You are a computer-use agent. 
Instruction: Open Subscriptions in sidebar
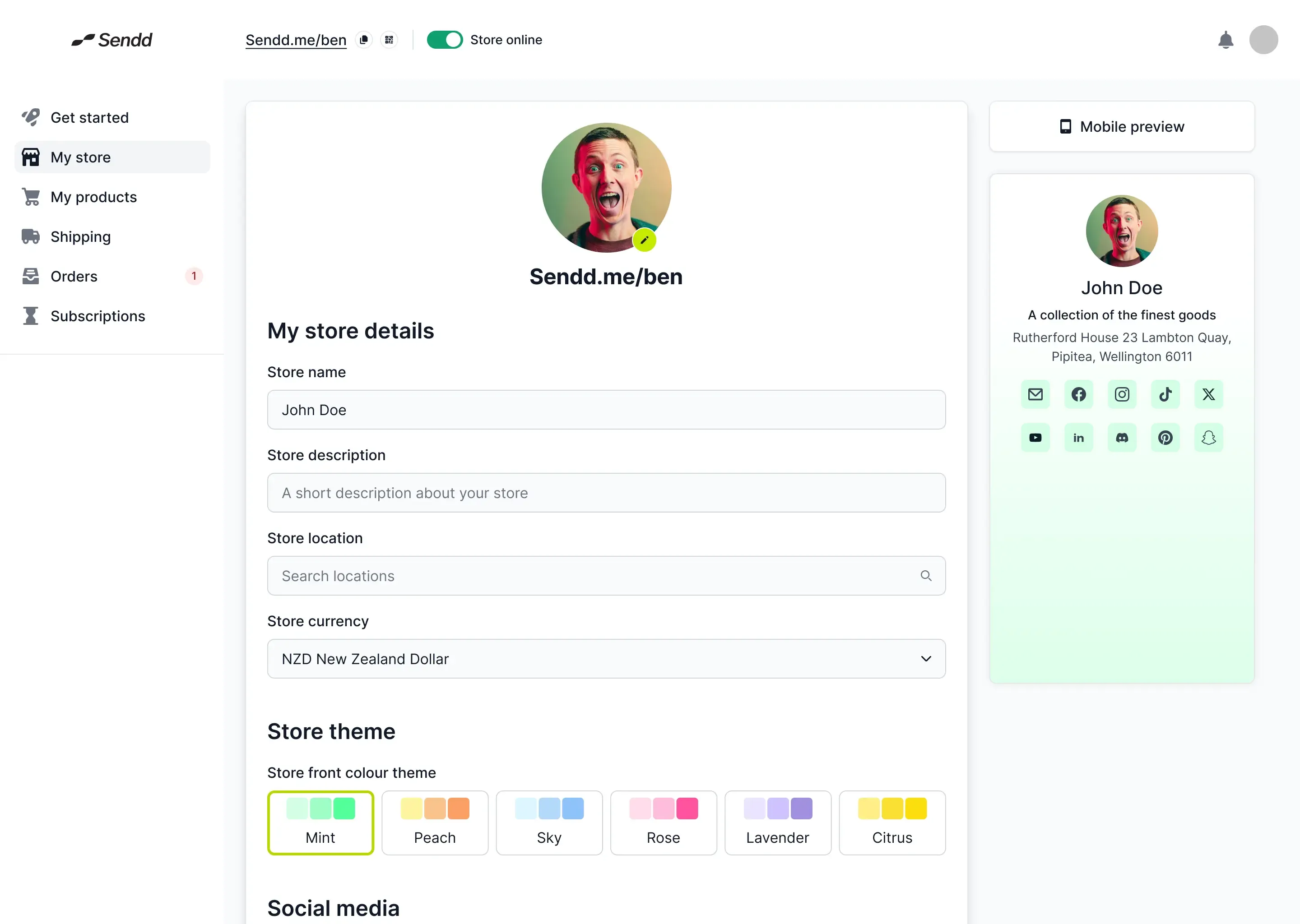click(x=112, y=316)
